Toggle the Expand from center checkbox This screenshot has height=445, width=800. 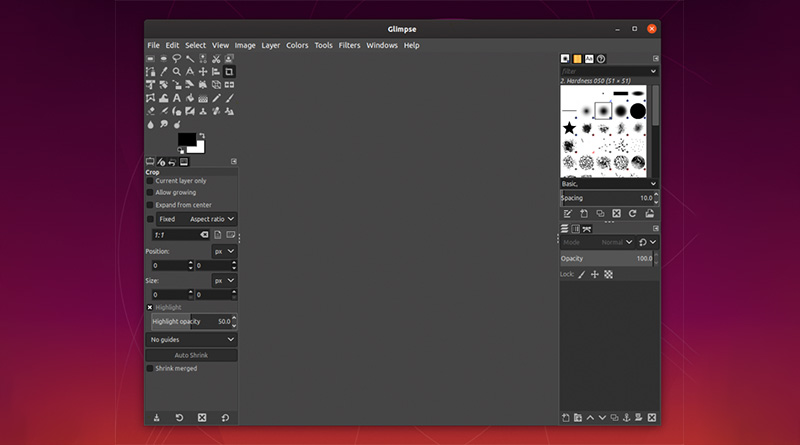coord(151,205)
